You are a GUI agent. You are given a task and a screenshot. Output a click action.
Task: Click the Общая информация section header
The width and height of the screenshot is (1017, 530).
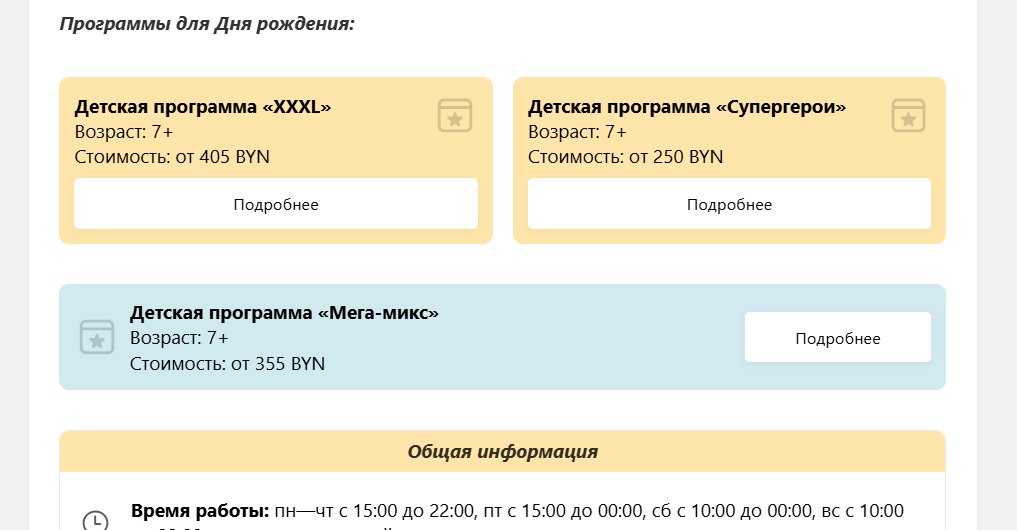pos(502,452)
